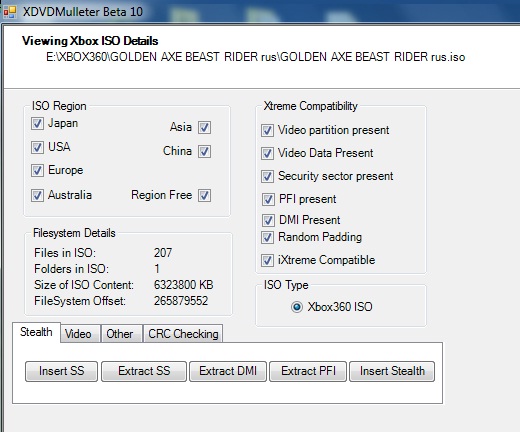Image resolution: width=520 pixels, height=432 pixels.
Task: Toggle the iXtreme Compatible checkbox
Action: pyautogui.click(x=267, y=260)
